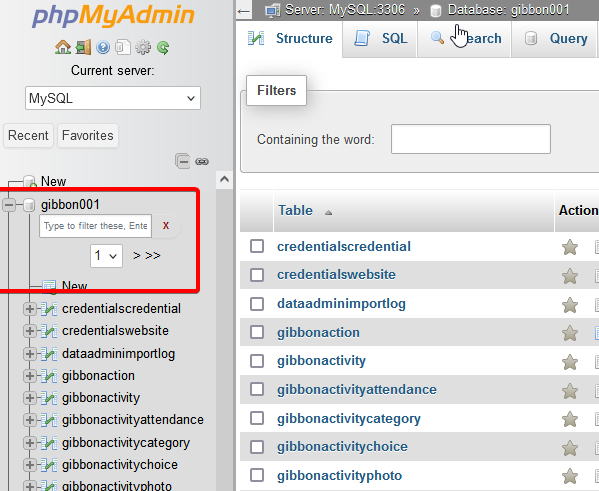Open the Current server MySQL dropdown
Viewport: 599px width, 491px height.
click(x=113, y=98)
